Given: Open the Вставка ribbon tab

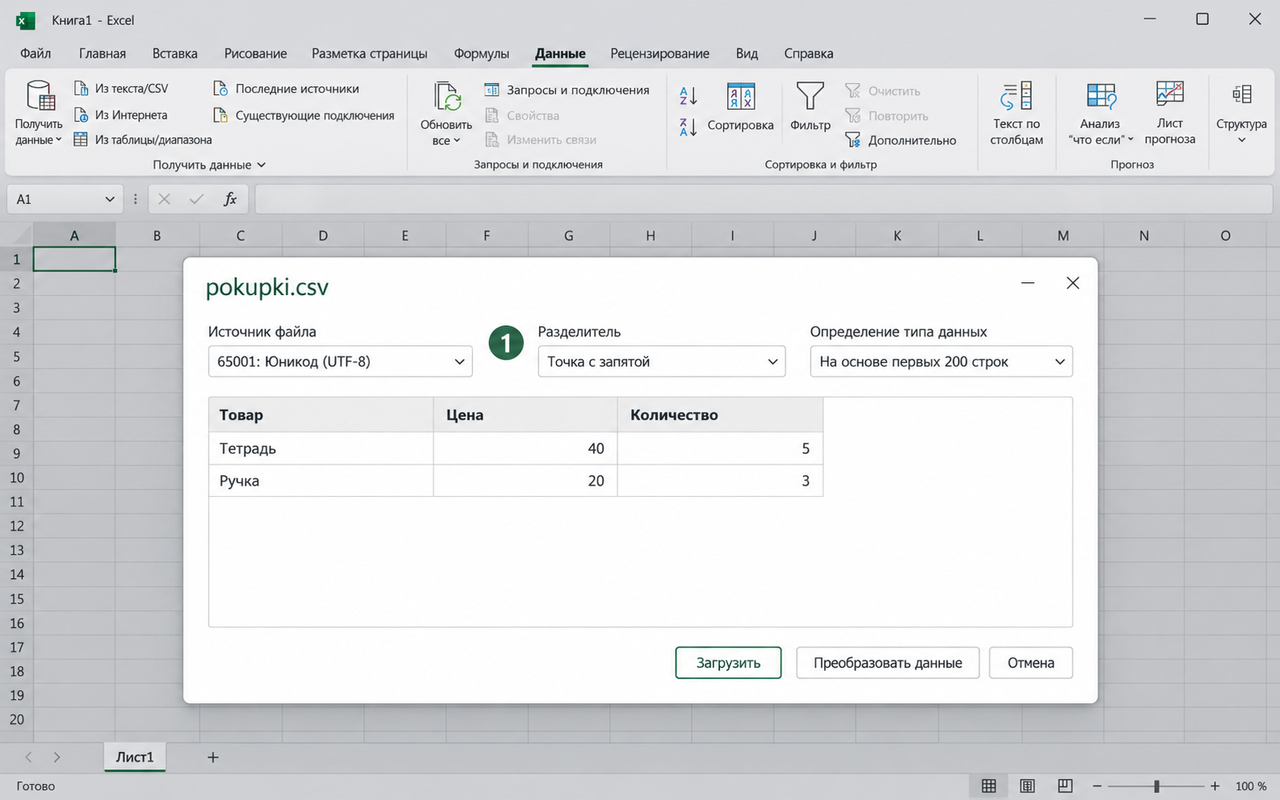Looking at the screenshot, I should [175, 54].
